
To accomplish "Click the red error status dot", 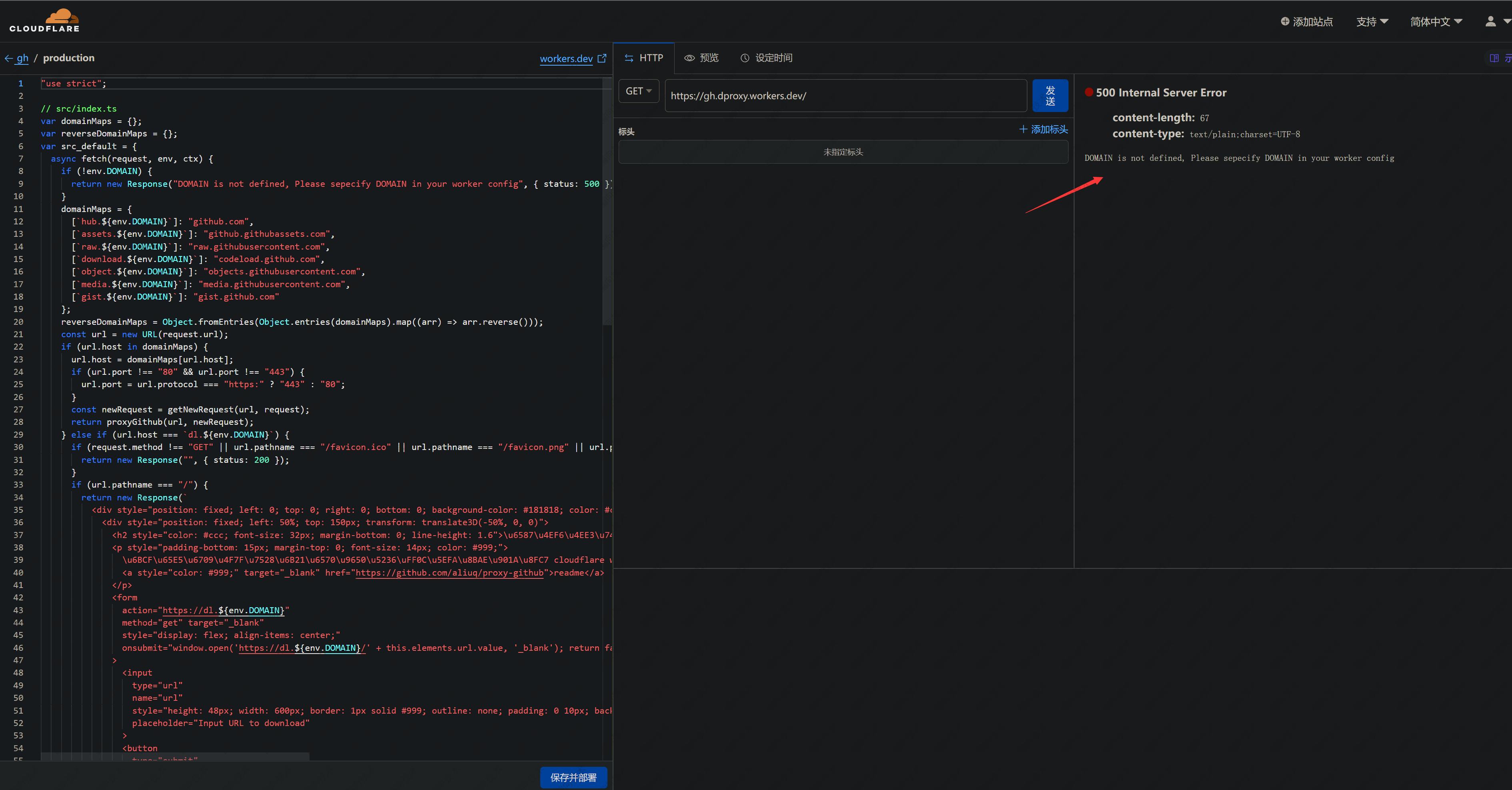I will [x=1089, y=92].
